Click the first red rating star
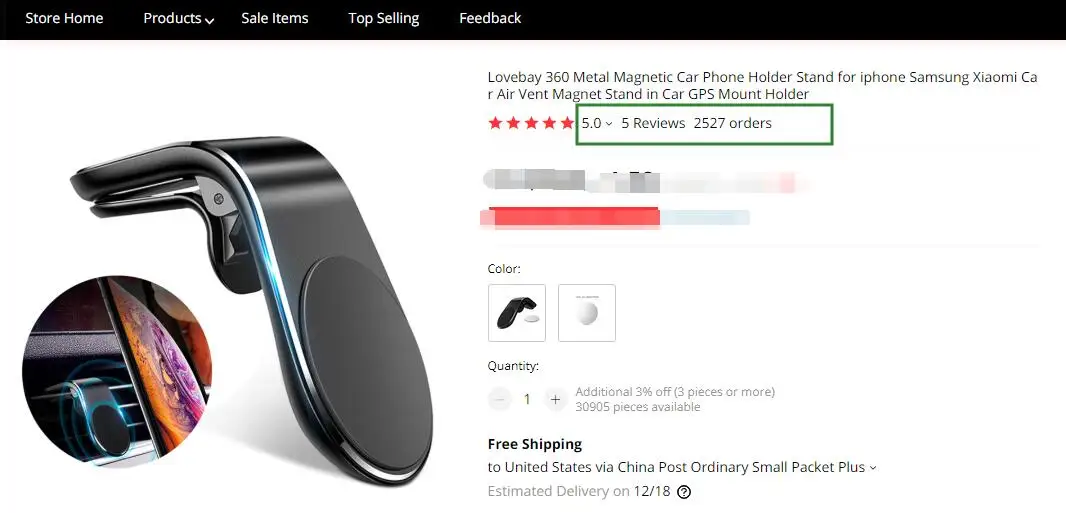This screenshot has height=513, width=1066. click(495, 123)
